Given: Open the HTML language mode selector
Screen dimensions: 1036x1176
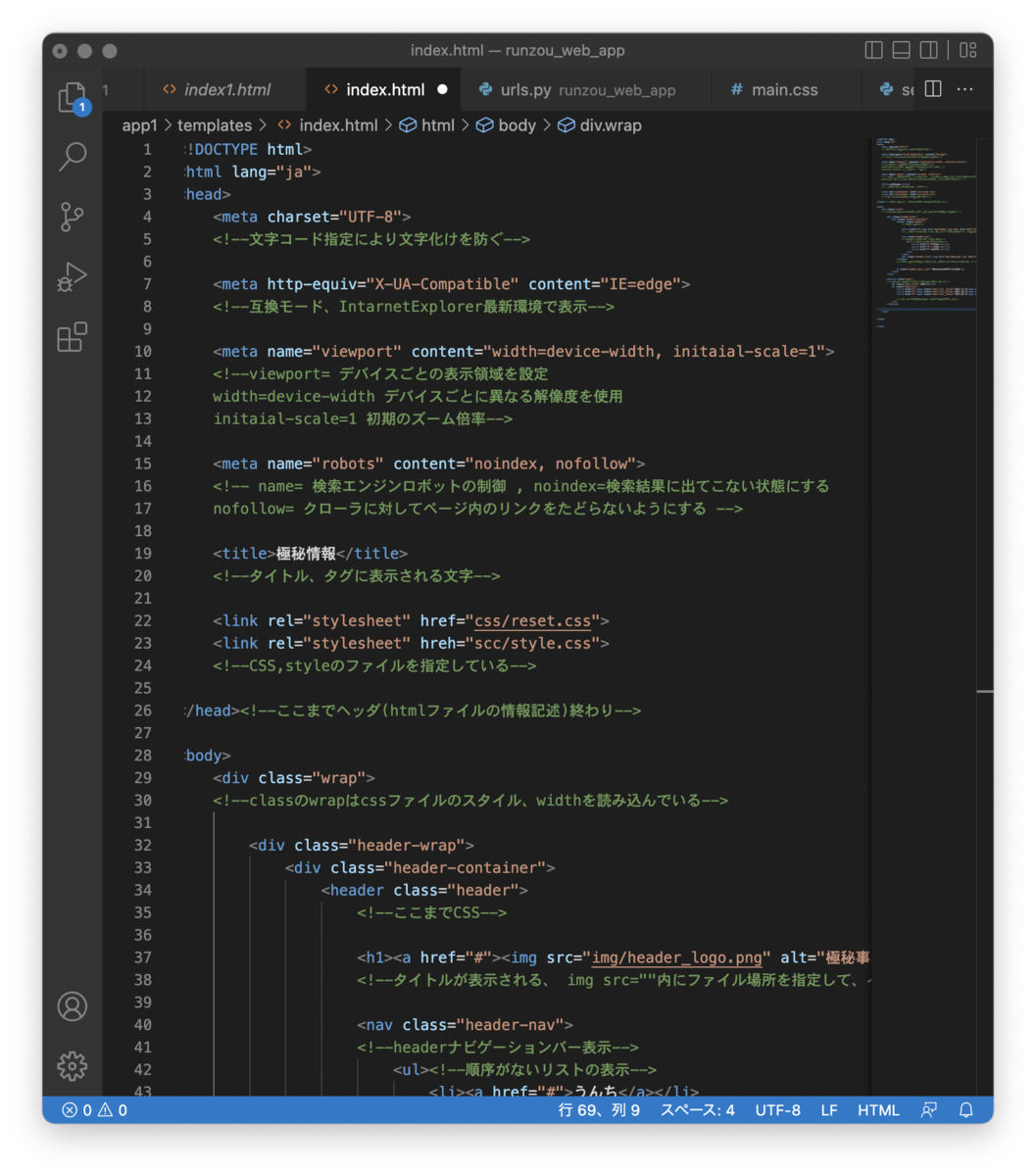Looking at the screenshot, I should (x=878, y=1110).
